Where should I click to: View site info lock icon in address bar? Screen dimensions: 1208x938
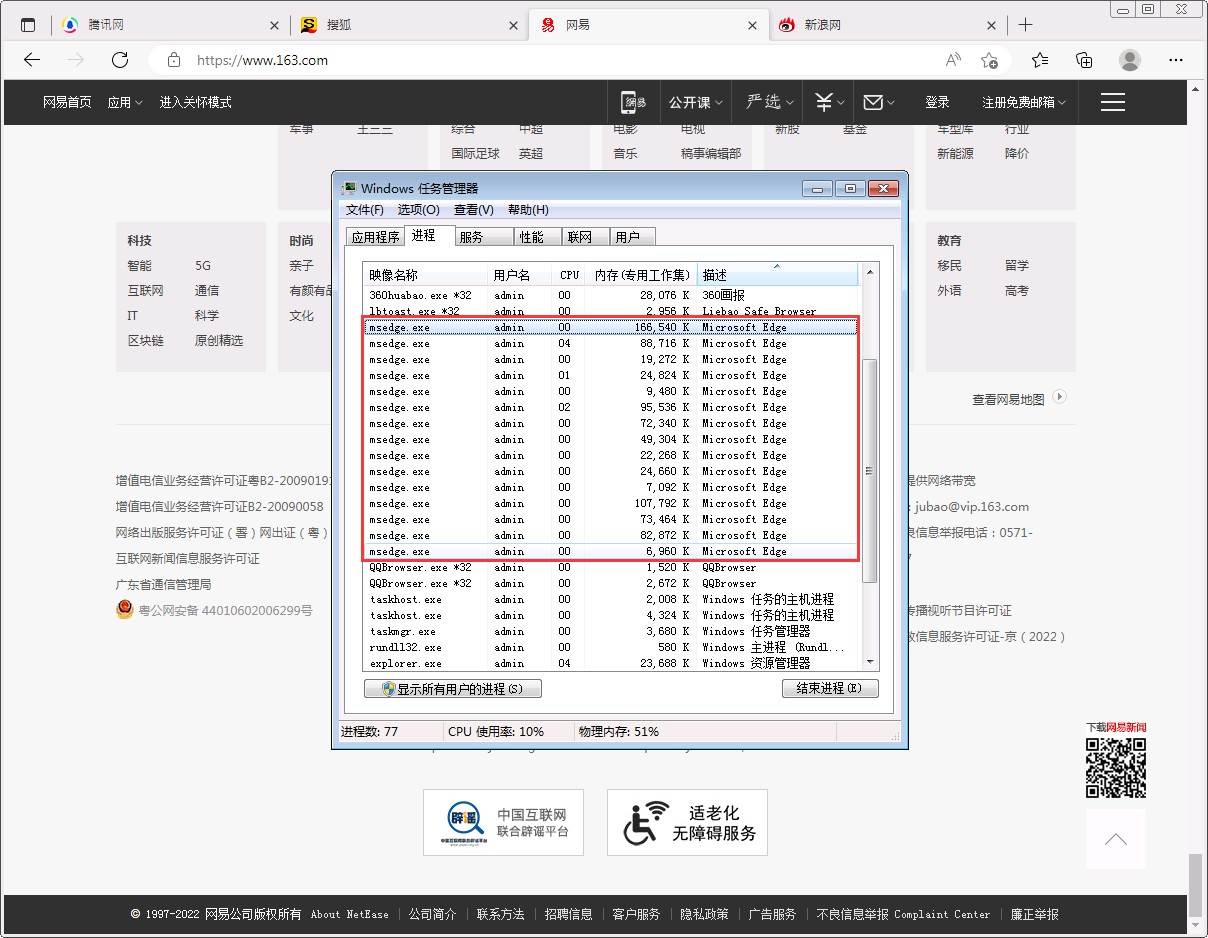[174, 60]
